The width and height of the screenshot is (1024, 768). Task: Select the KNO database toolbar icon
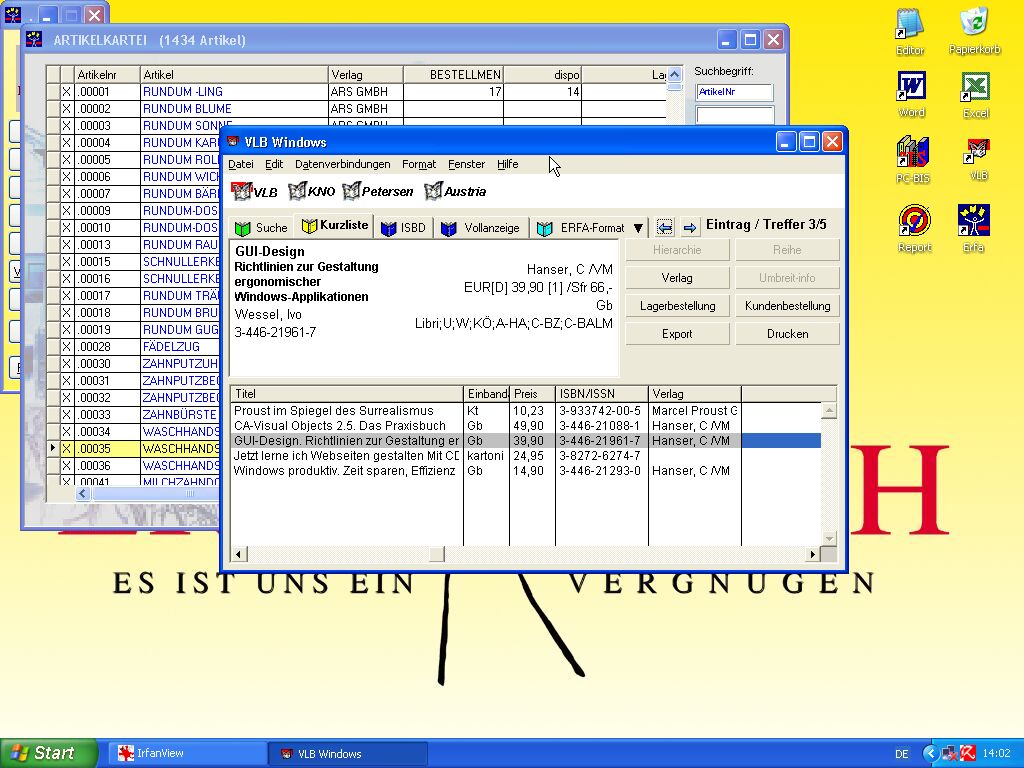[312, 191]
